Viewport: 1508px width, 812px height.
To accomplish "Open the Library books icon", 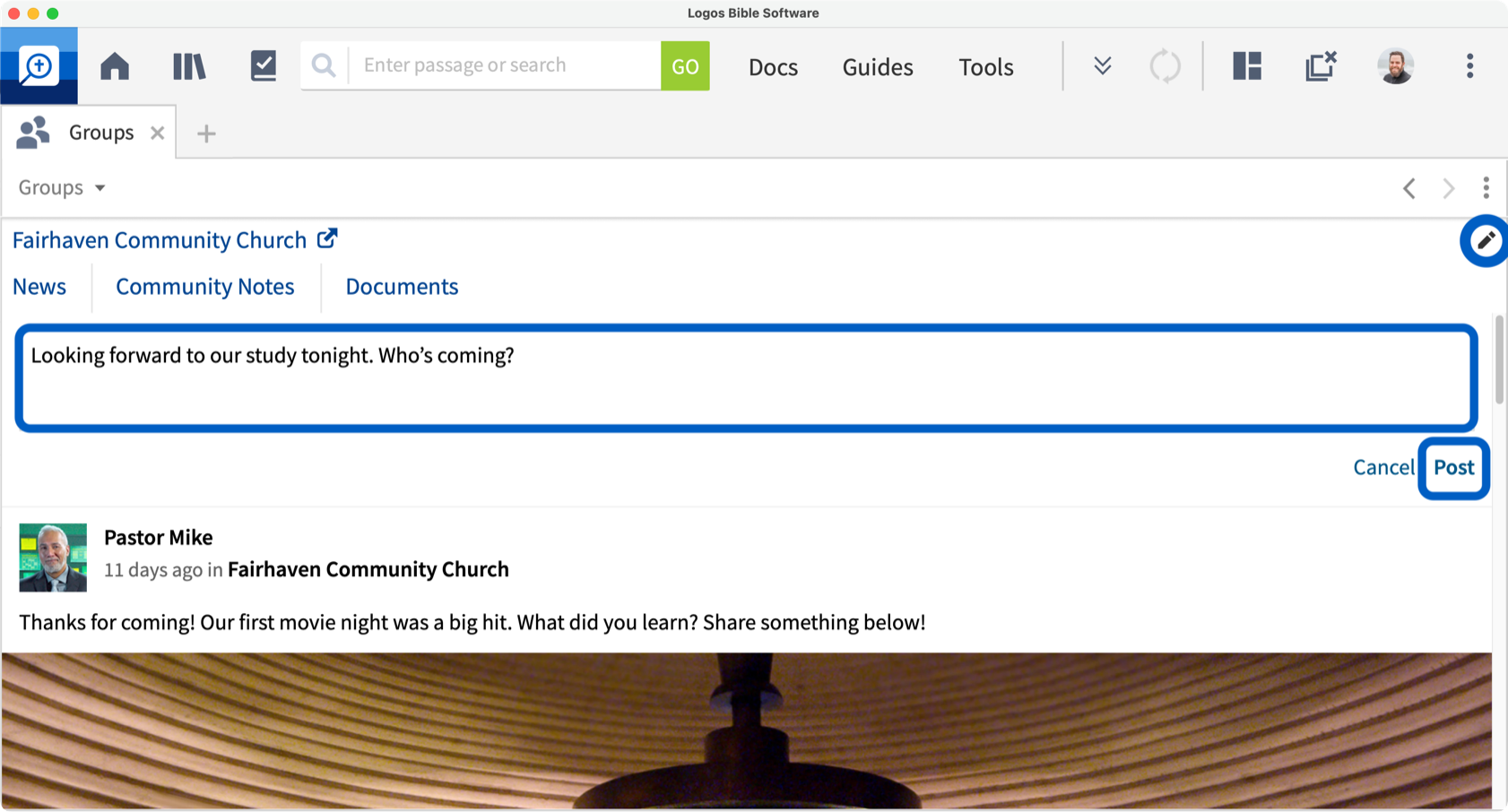I will coord(189,66).
